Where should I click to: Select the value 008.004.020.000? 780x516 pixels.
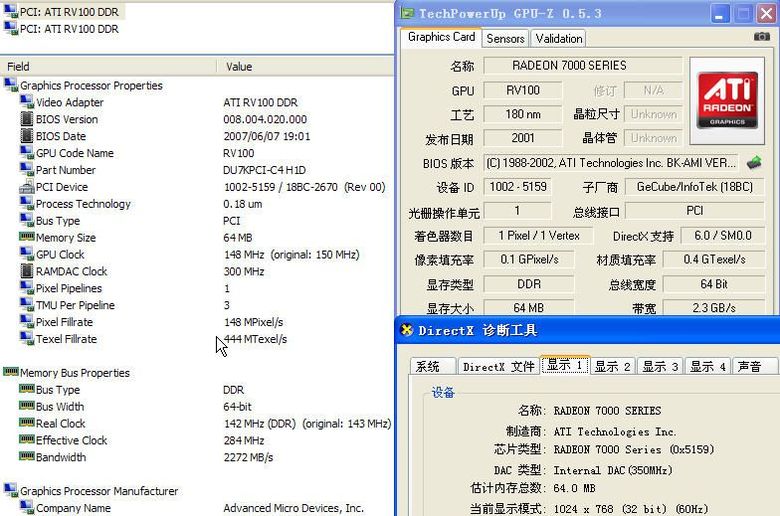(265, 119)
